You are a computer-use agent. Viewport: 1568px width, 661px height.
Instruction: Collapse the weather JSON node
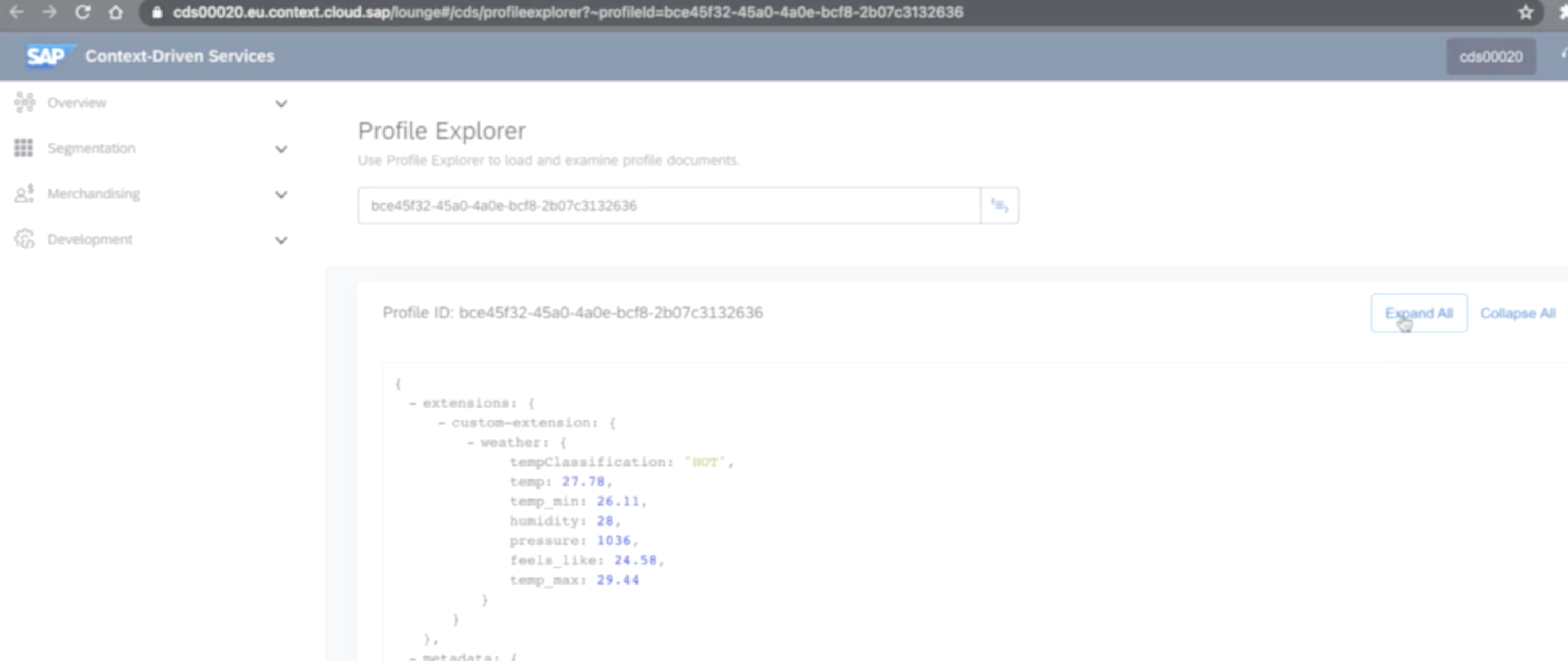coord(470,443)
